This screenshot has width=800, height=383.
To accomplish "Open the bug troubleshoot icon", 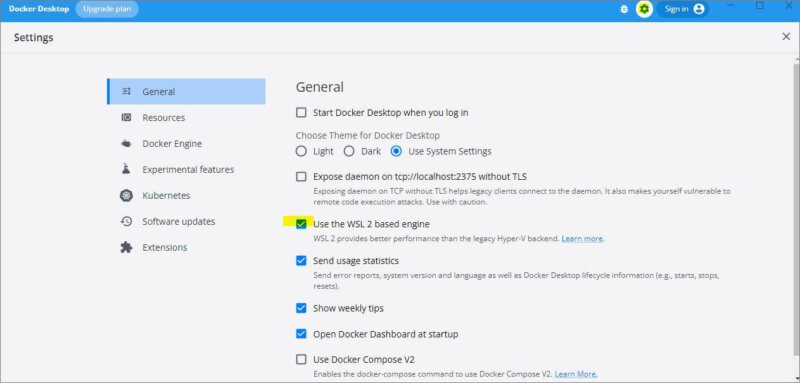I will [x=623, y=9].
